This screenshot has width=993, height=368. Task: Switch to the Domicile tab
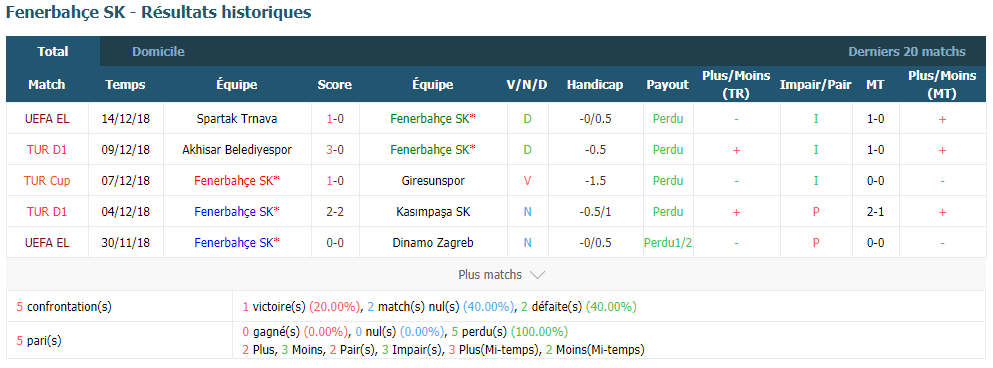158,52
